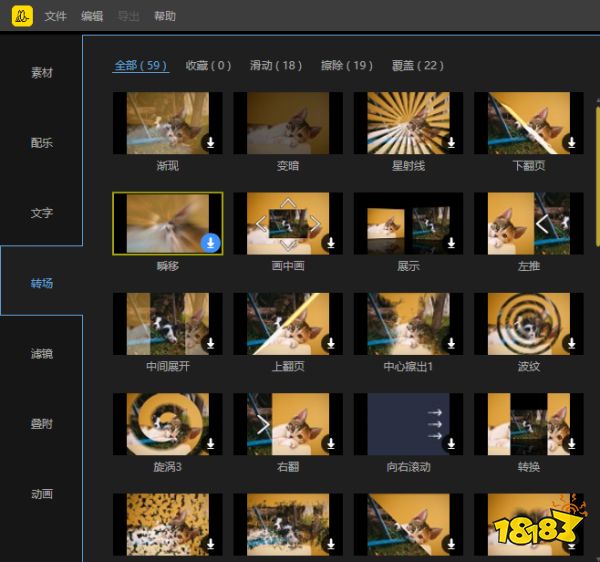Switch to the 滑动 (18) category tab
The height and width of the screenshot is (562, 600).
coord(276,65)
